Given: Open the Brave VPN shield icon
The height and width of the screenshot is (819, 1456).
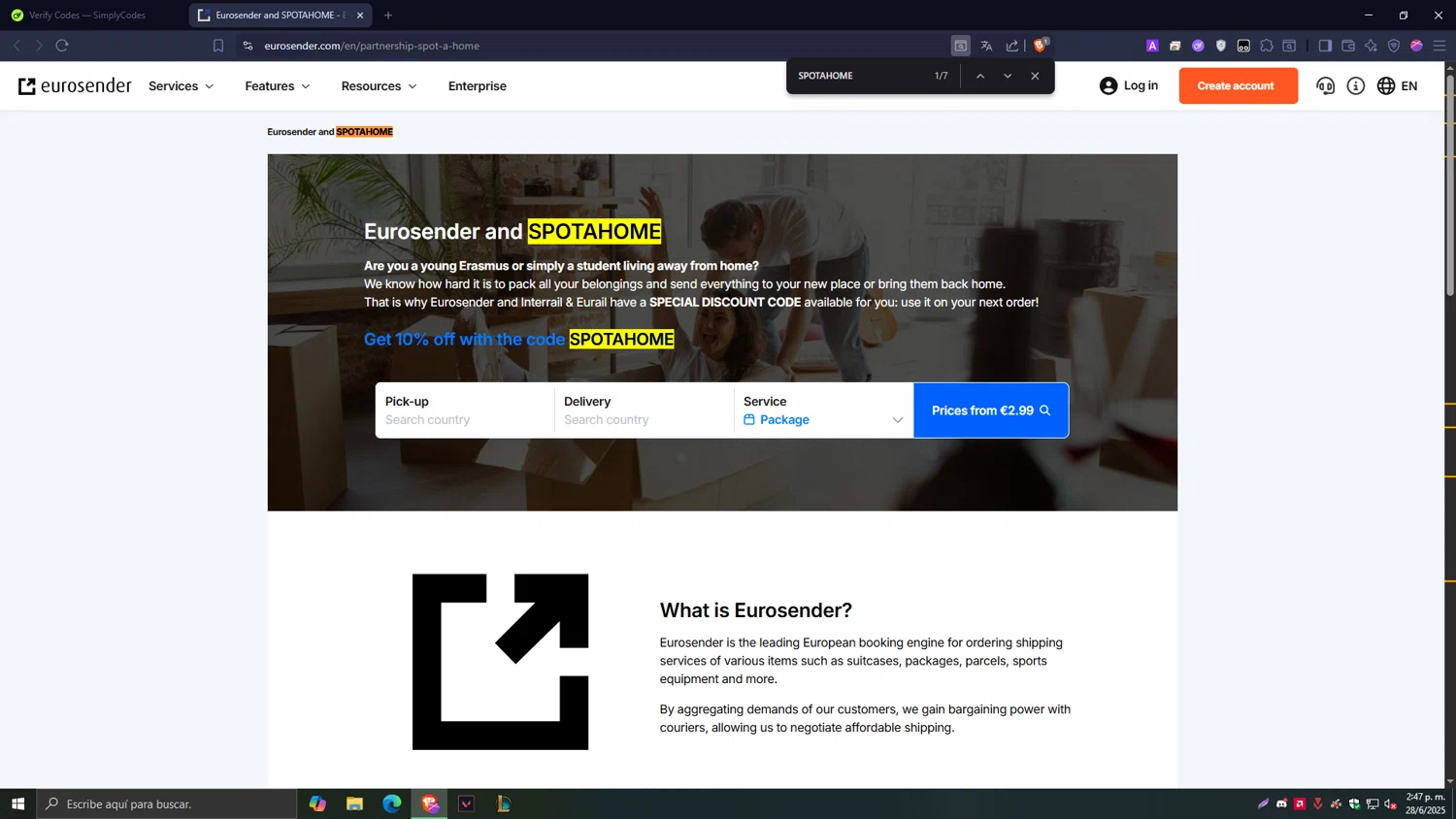Looking at the screenshot, I should 1394,46.
